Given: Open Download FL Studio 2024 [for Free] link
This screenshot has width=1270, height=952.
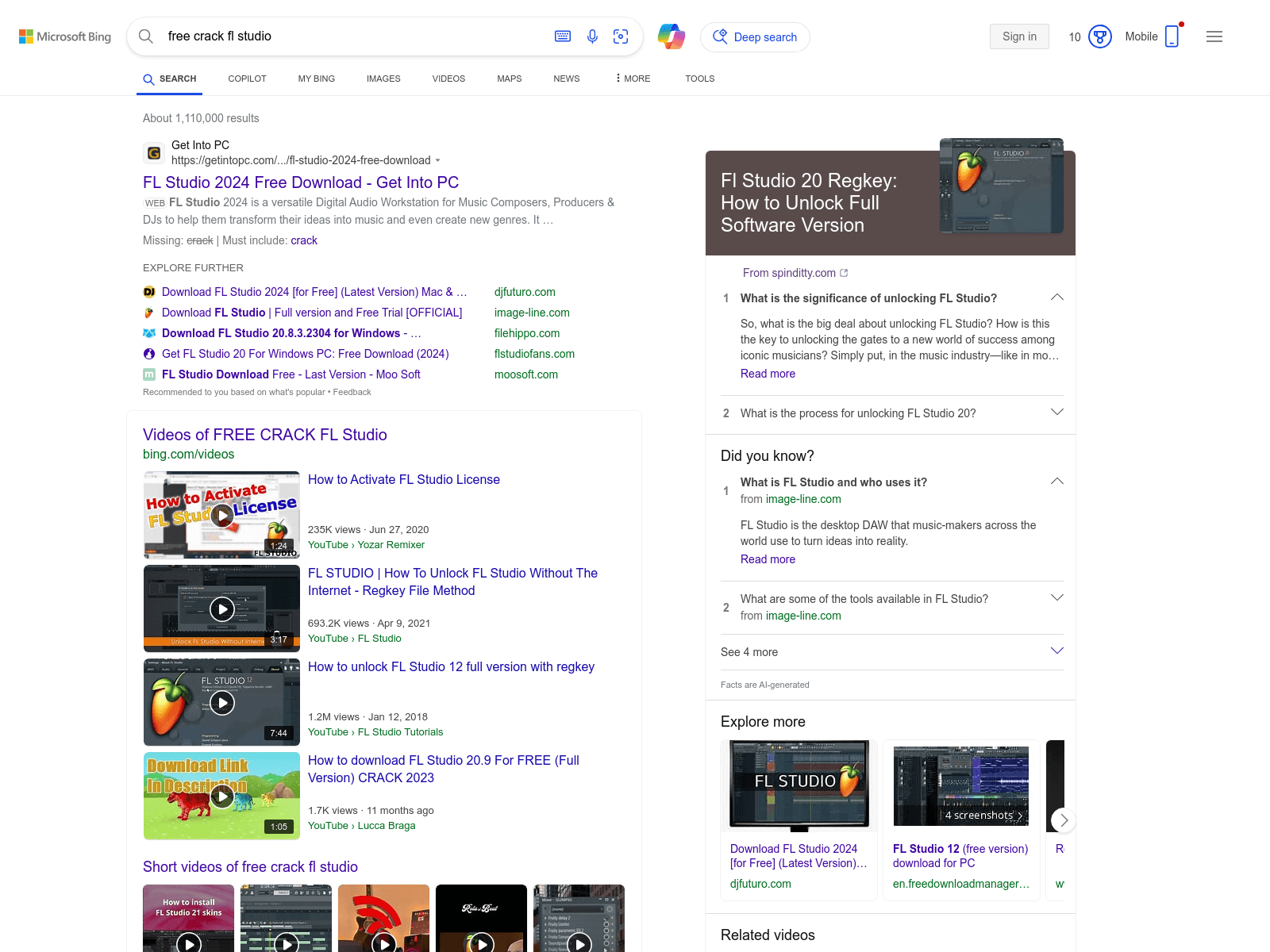Looking at the screenshot, I should click(314, 292).
